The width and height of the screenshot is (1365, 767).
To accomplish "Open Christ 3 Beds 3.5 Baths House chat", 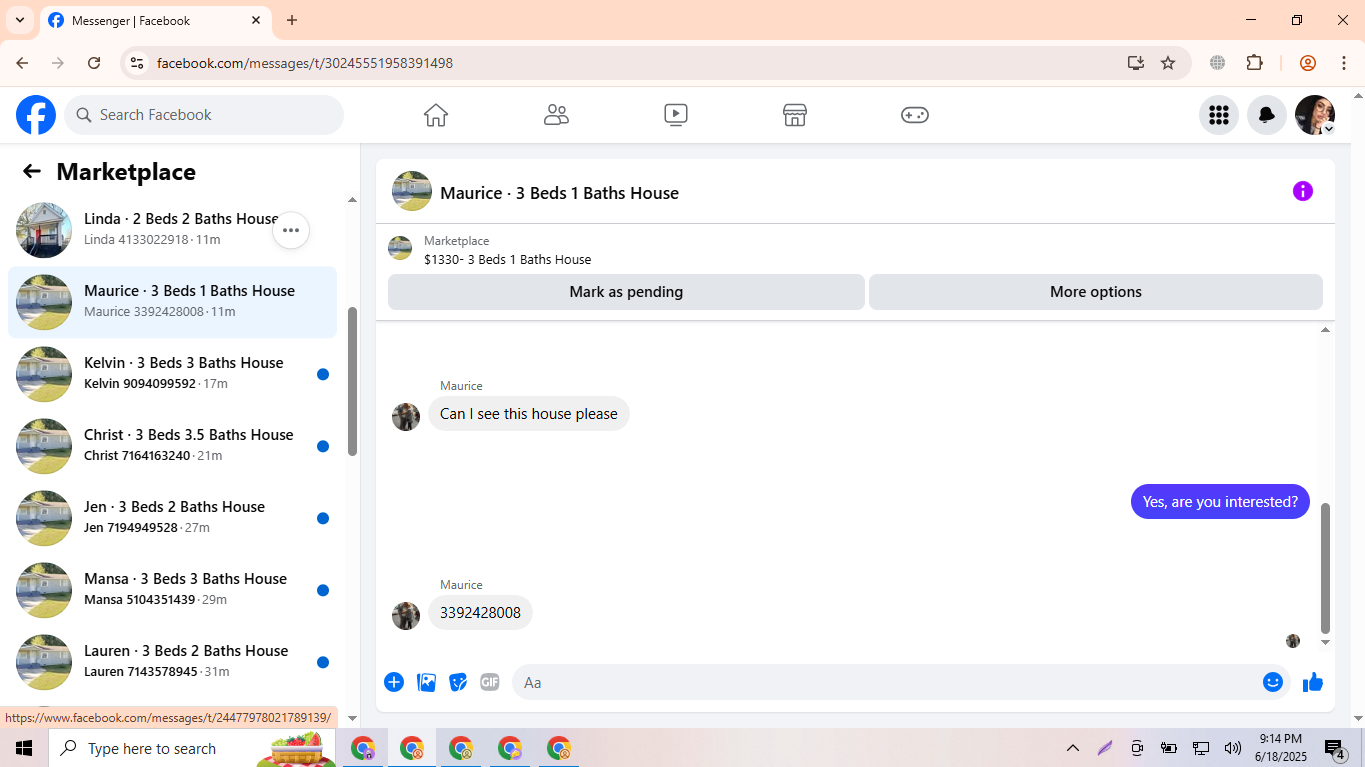I will [x=173, y=446].
